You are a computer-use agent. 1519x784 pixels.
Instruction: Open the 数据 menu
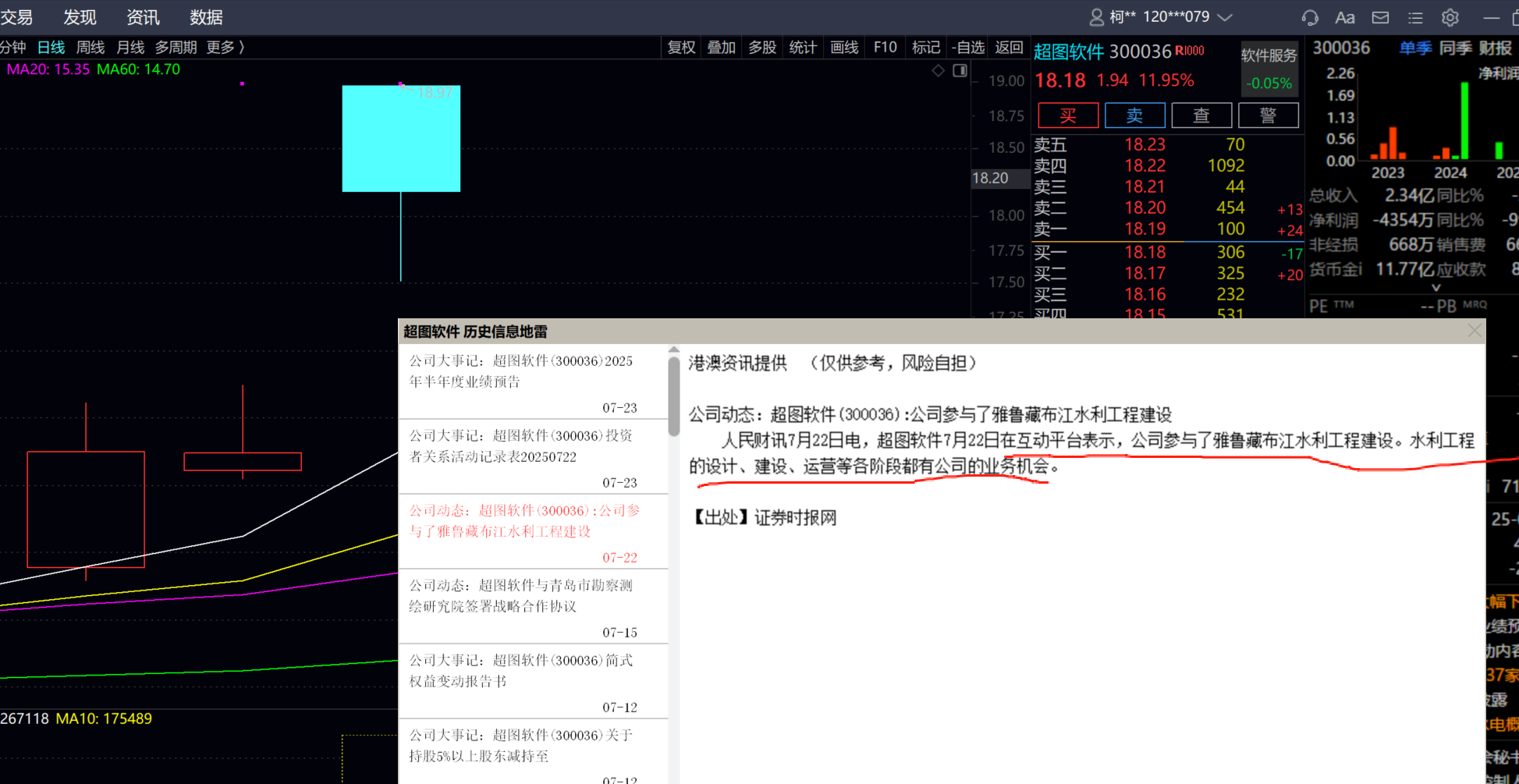point(206,17)
